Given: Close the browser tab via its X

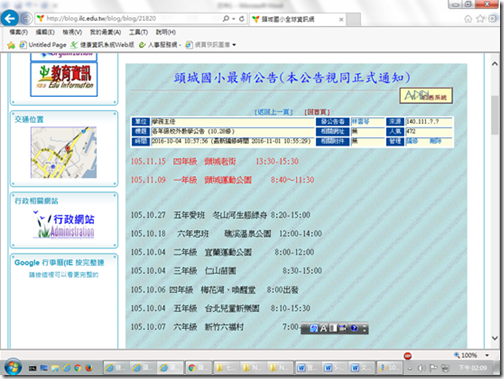Looking at the screenshot, I should 341,20.
